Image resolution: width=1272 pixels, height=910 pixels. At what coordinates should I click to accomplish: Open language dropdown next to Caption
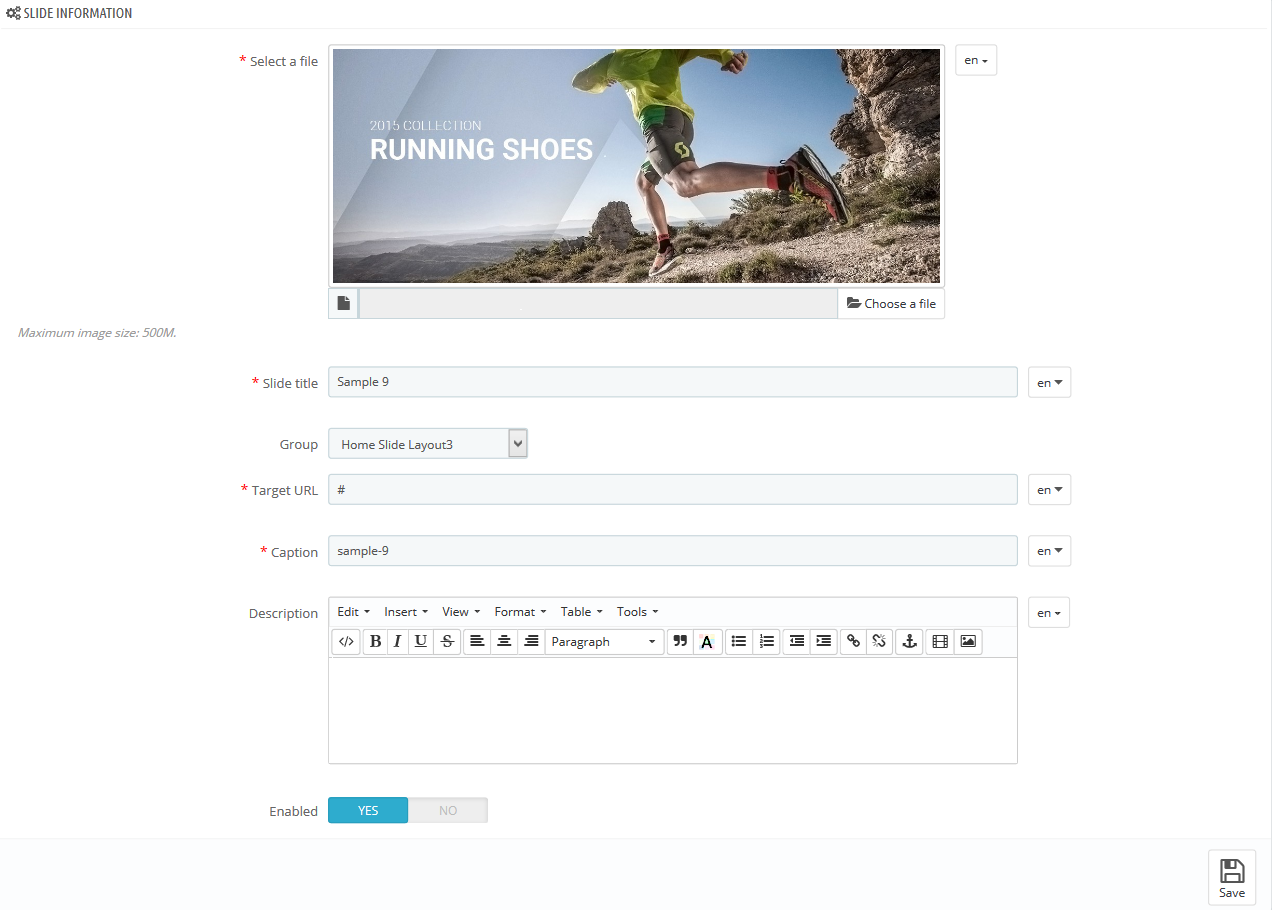click(1050, 551)
